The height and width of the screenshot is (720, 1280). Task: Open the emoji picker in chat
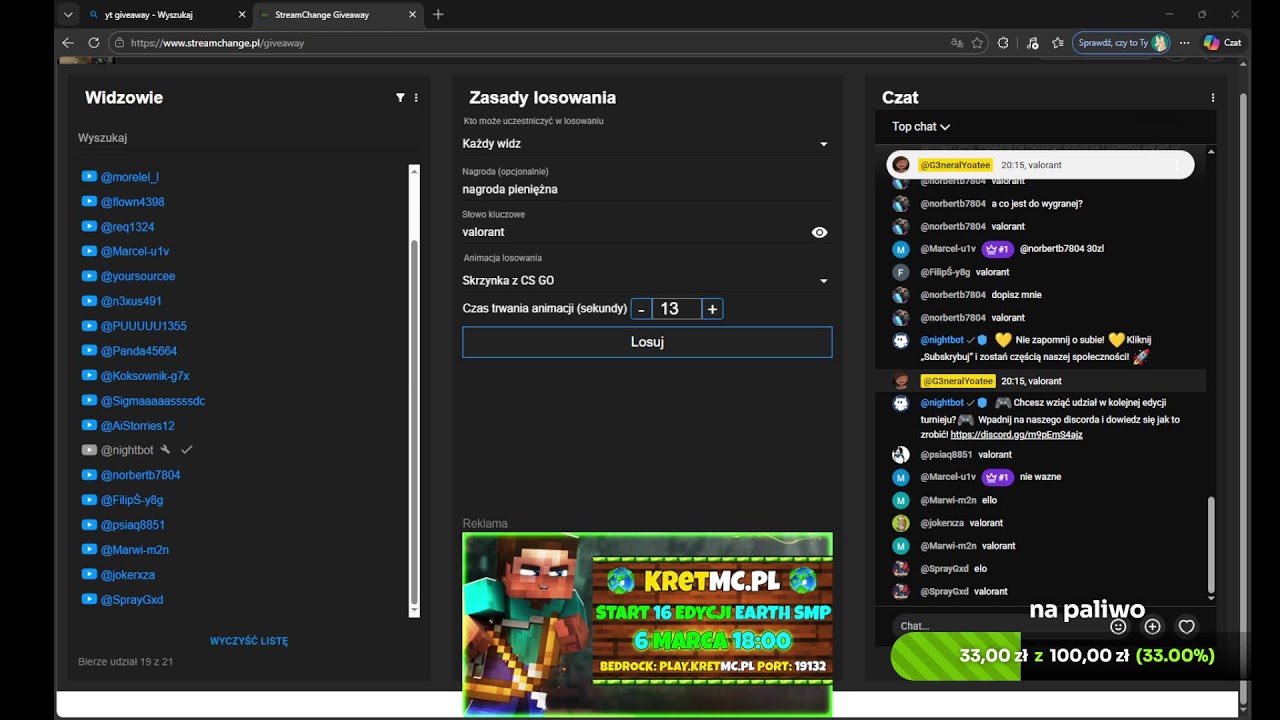1119,627
